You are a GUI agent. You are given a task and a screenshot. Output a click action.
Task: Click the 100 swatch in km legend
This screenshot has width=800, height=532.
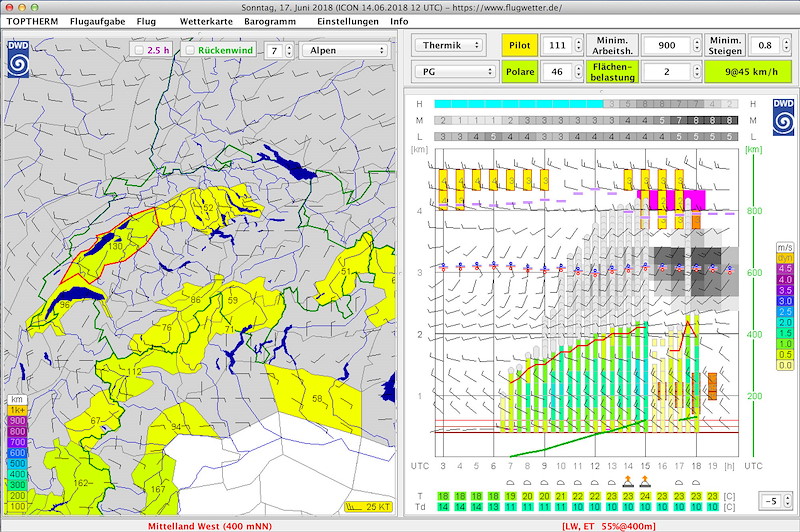pos(17,506)
